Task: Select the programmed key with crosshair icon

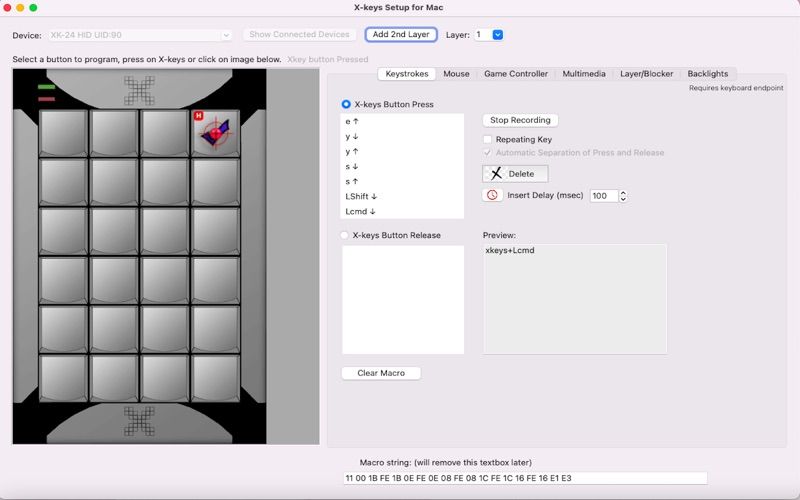Action: (x=215, y=133)
